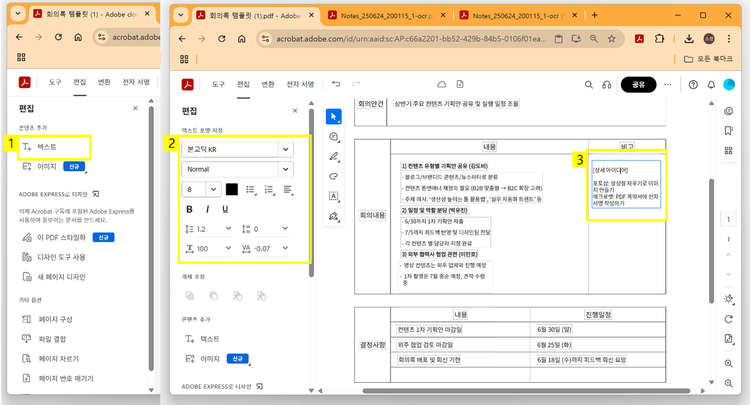Click zoom in magnifier in right rail

pyautogui.click(x=728, y=363)
